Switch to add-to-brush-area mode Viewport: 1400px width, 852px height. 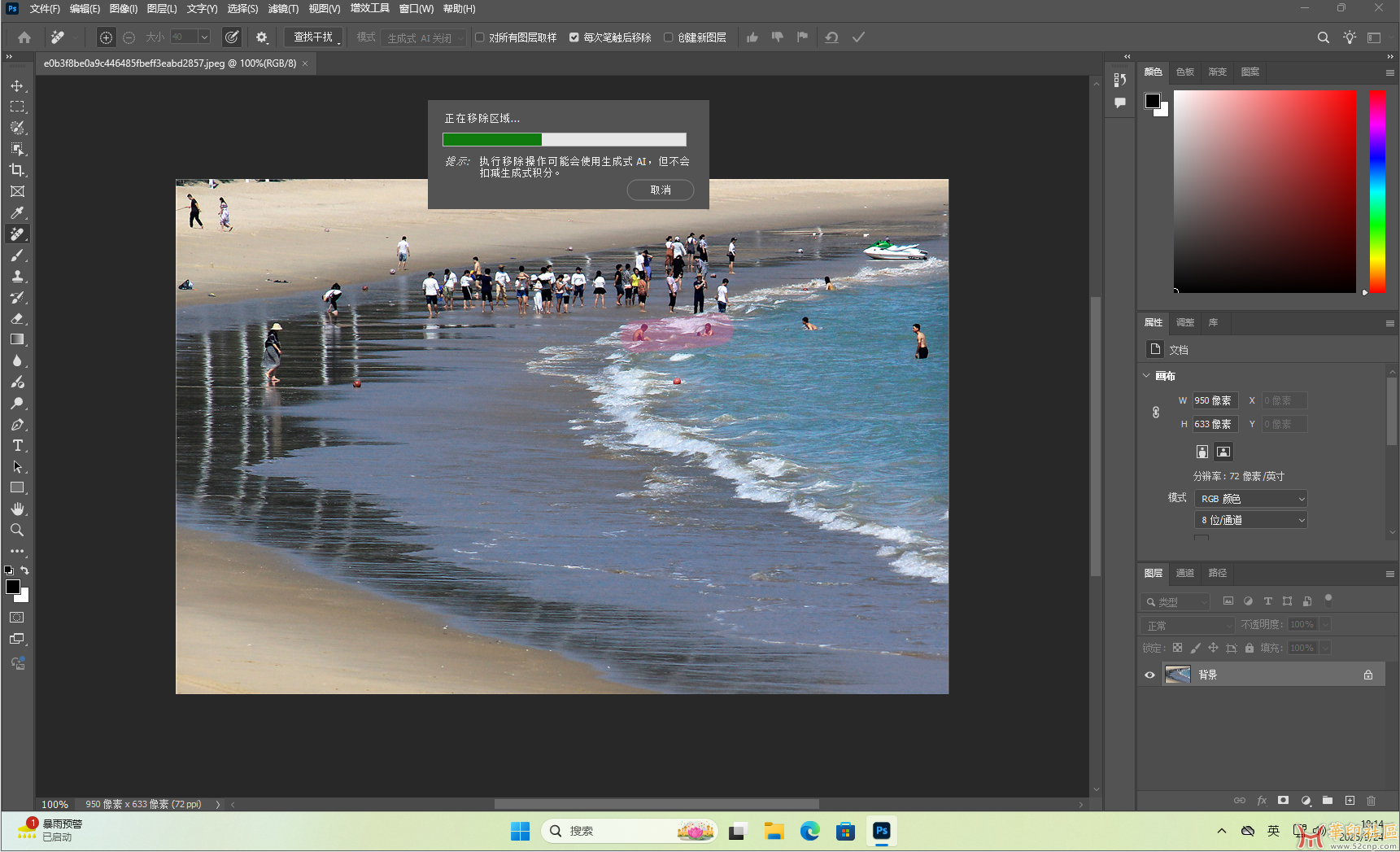coord(106,37)
